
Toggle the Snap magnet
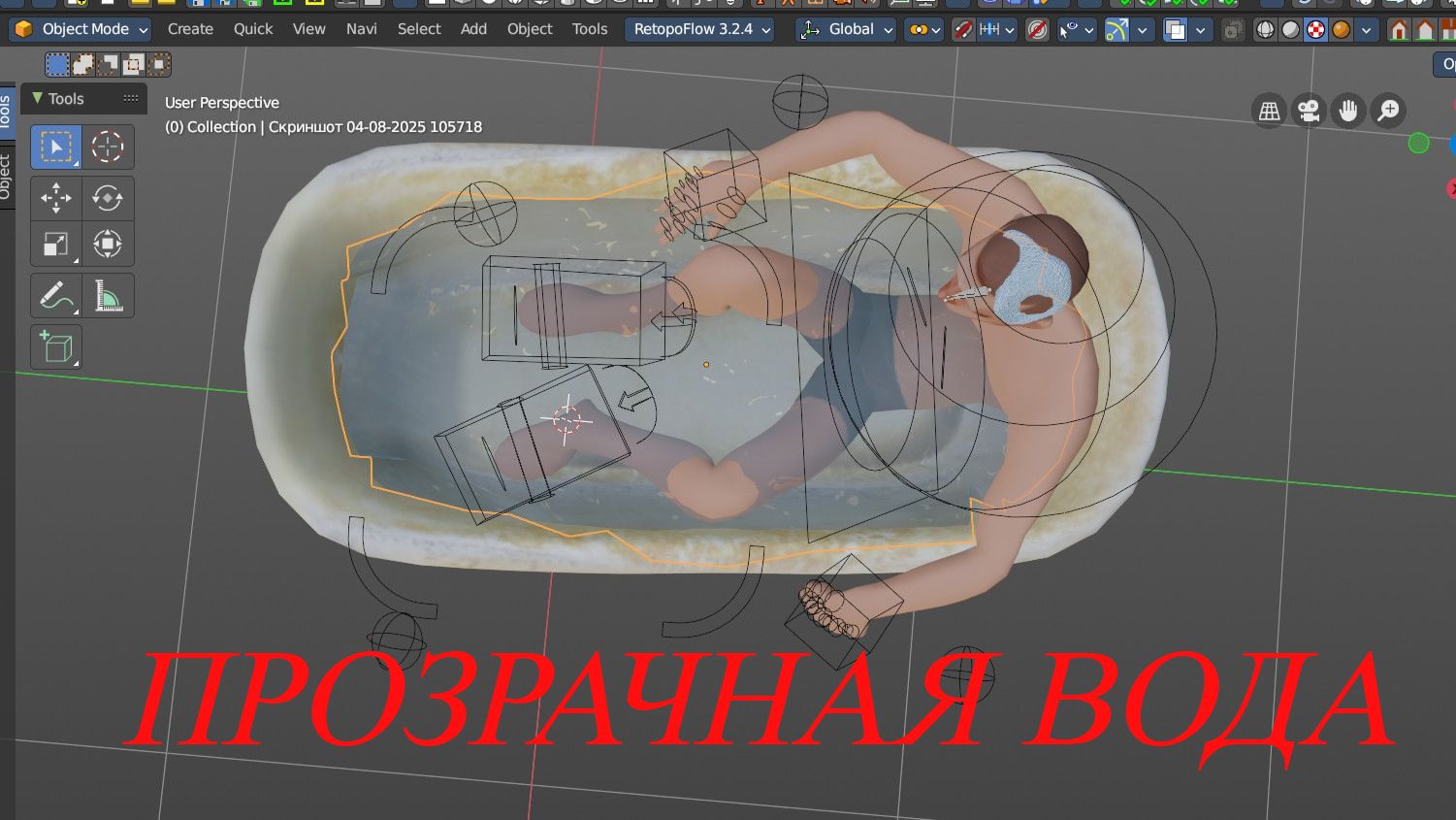963,30
